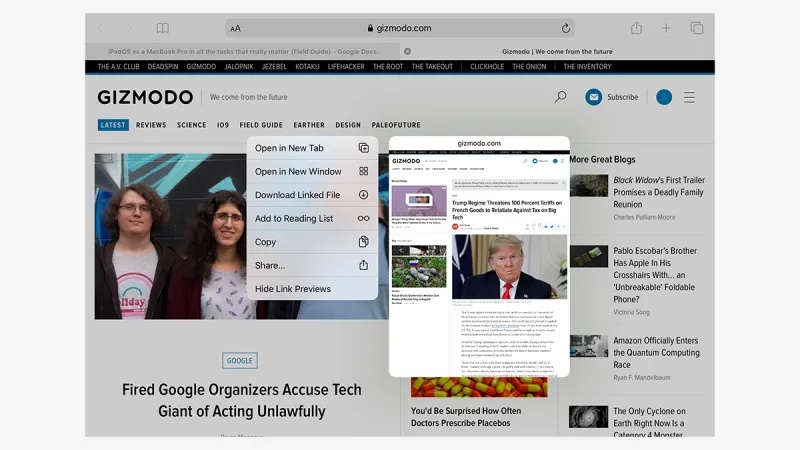Viewport: 800px width, 450px height.
Task: Open the SCIENCE section
Action: (x=191, y=125)
